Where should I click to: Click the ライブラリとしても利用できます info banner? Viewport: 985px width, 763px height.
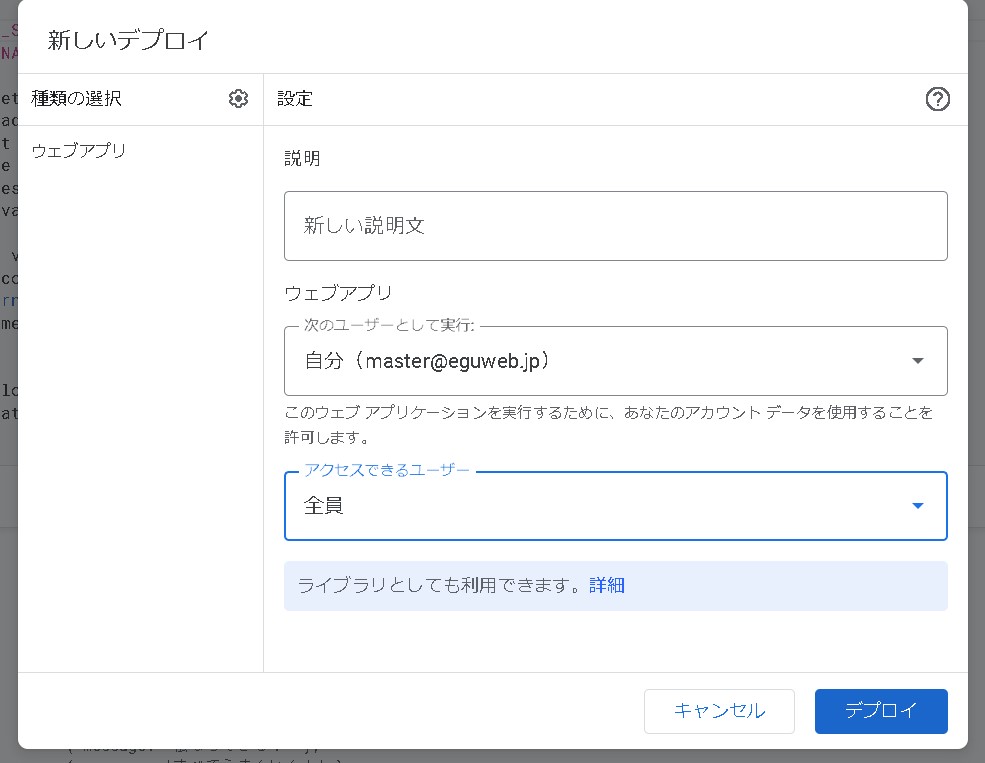440,586
